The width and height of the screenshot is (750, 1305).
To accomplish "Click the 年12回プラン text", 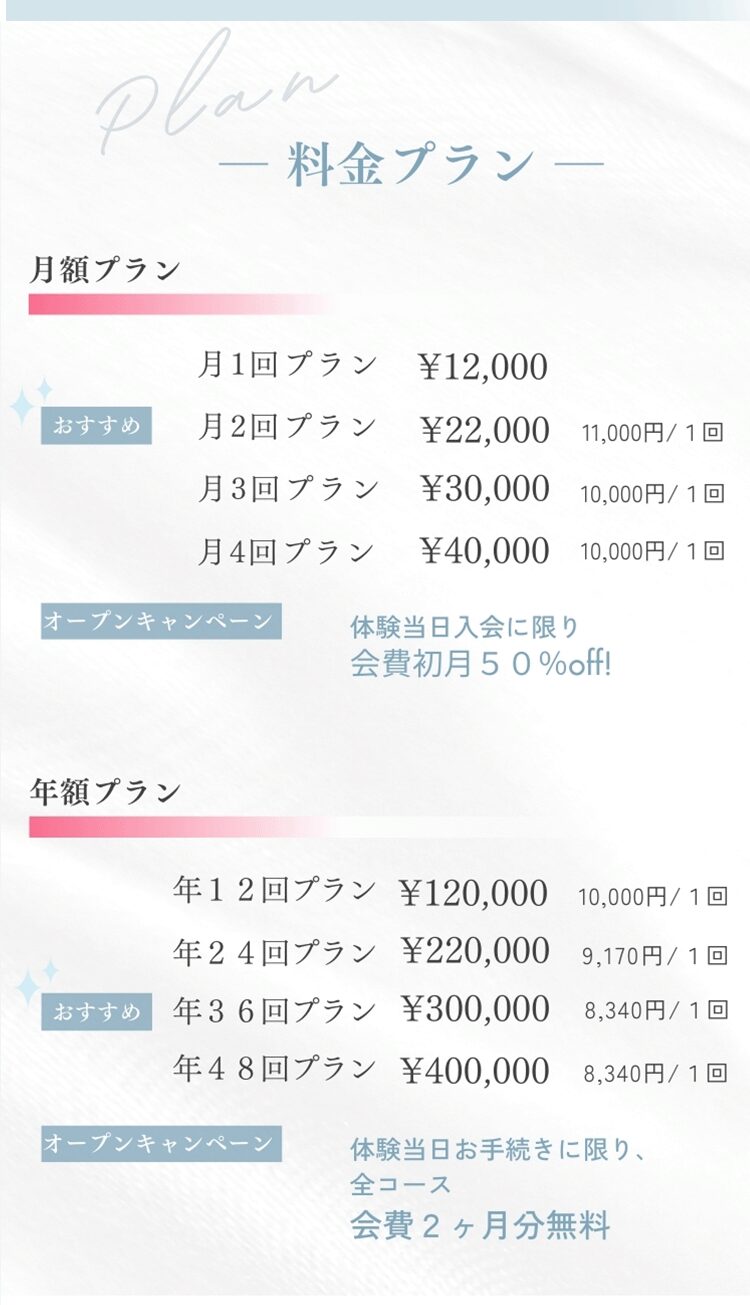I will point(274,890).
